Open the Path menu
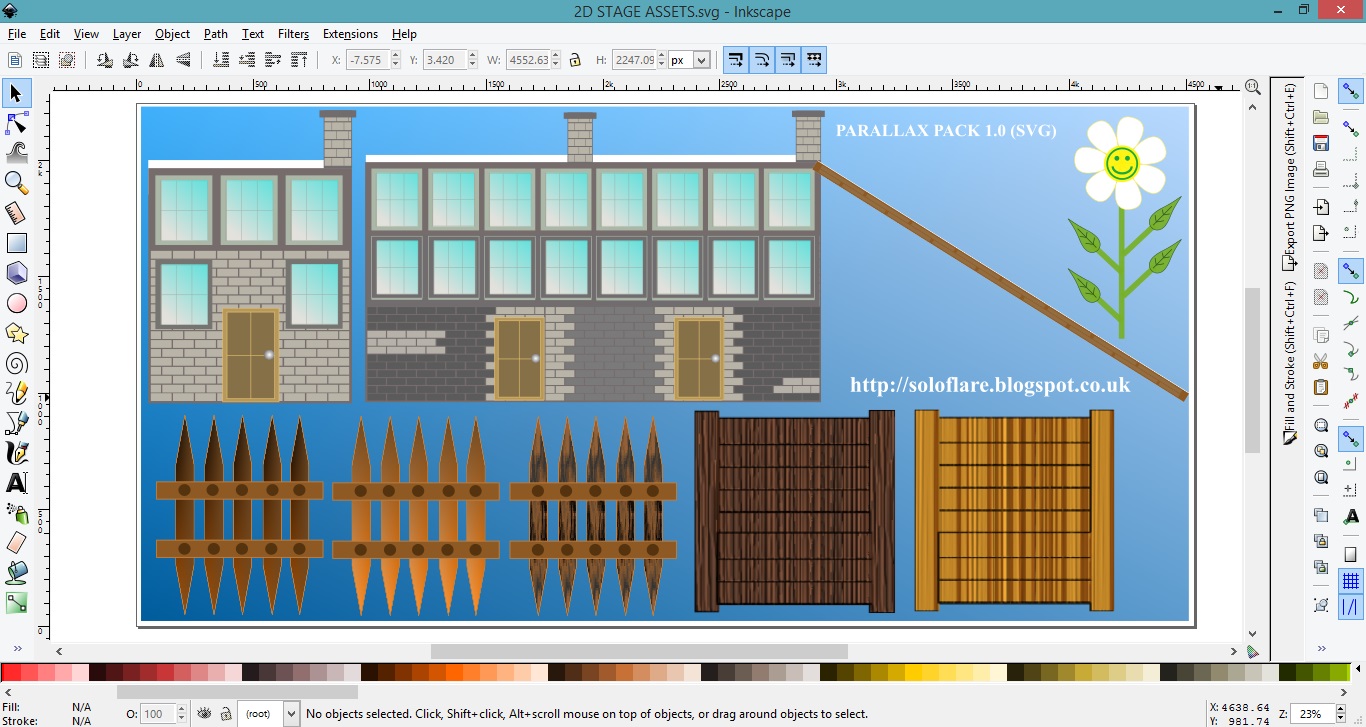1366x727 pixels. [216, 34]
